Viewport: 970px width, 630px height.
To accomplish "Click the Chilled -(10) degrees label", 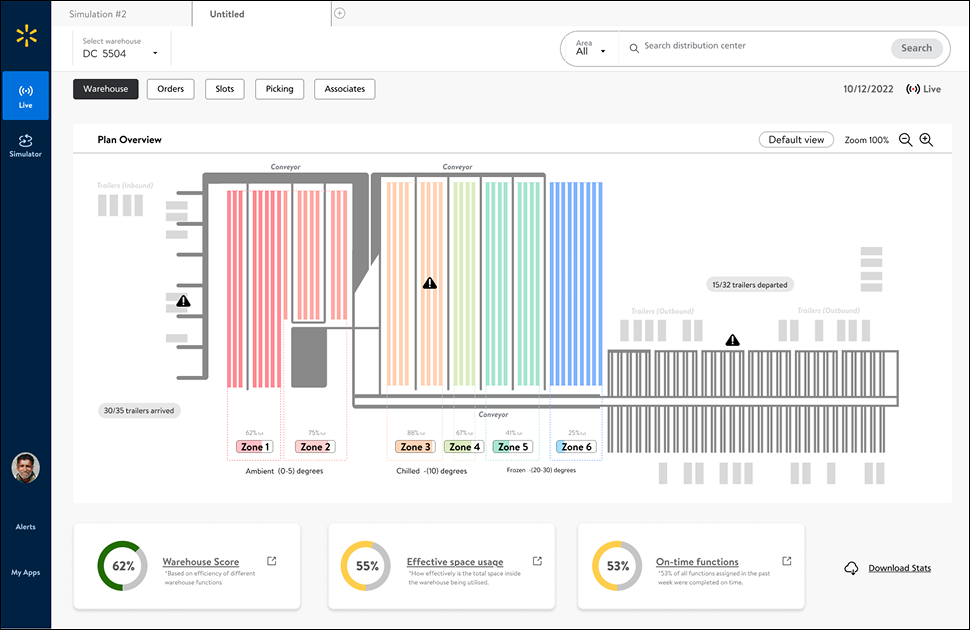I will [431, 471].
